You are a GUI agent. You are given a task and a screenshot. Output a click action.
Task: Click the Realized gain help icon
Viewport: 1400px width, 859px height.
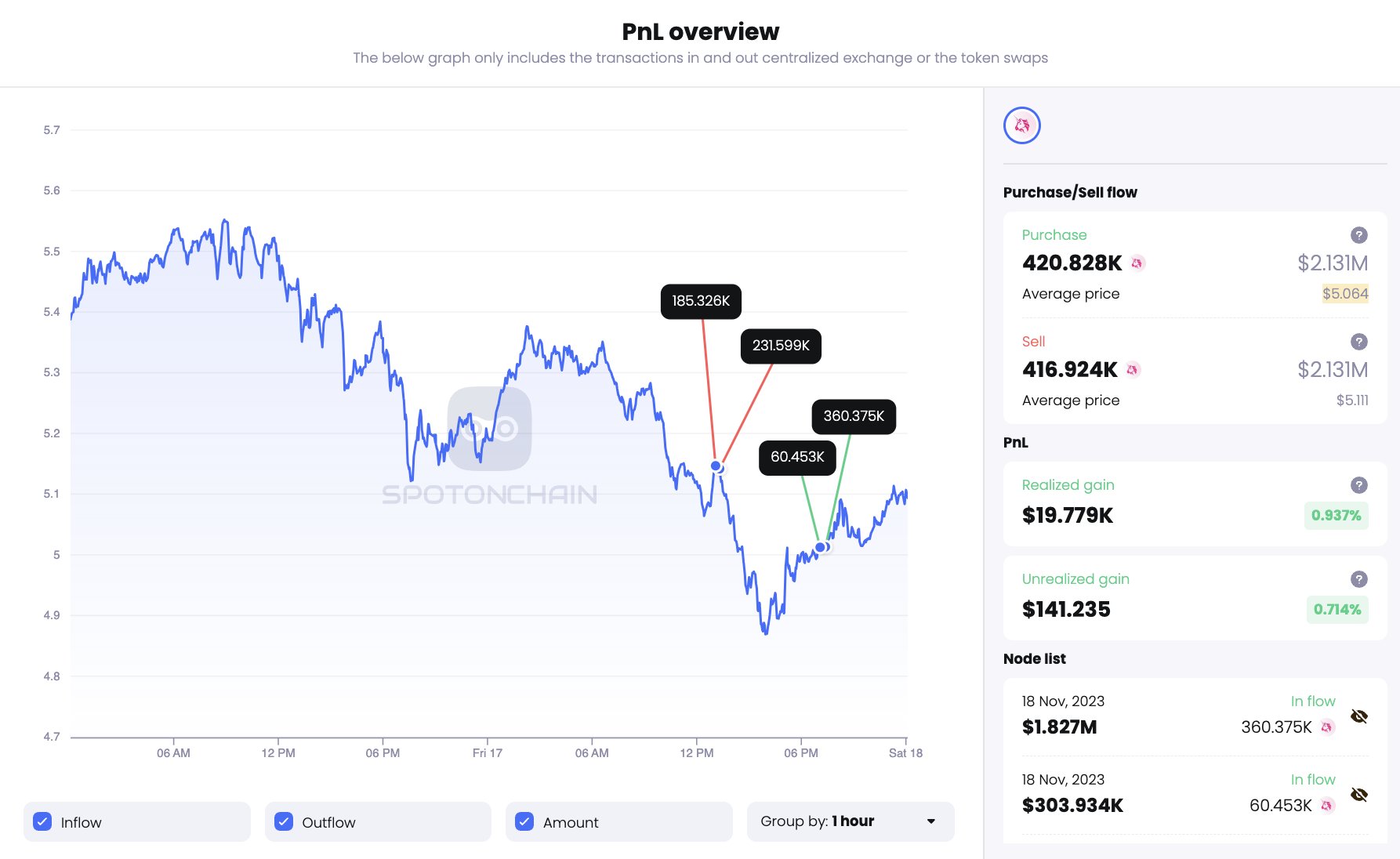pyautogui.click(x=1358, y=485)
